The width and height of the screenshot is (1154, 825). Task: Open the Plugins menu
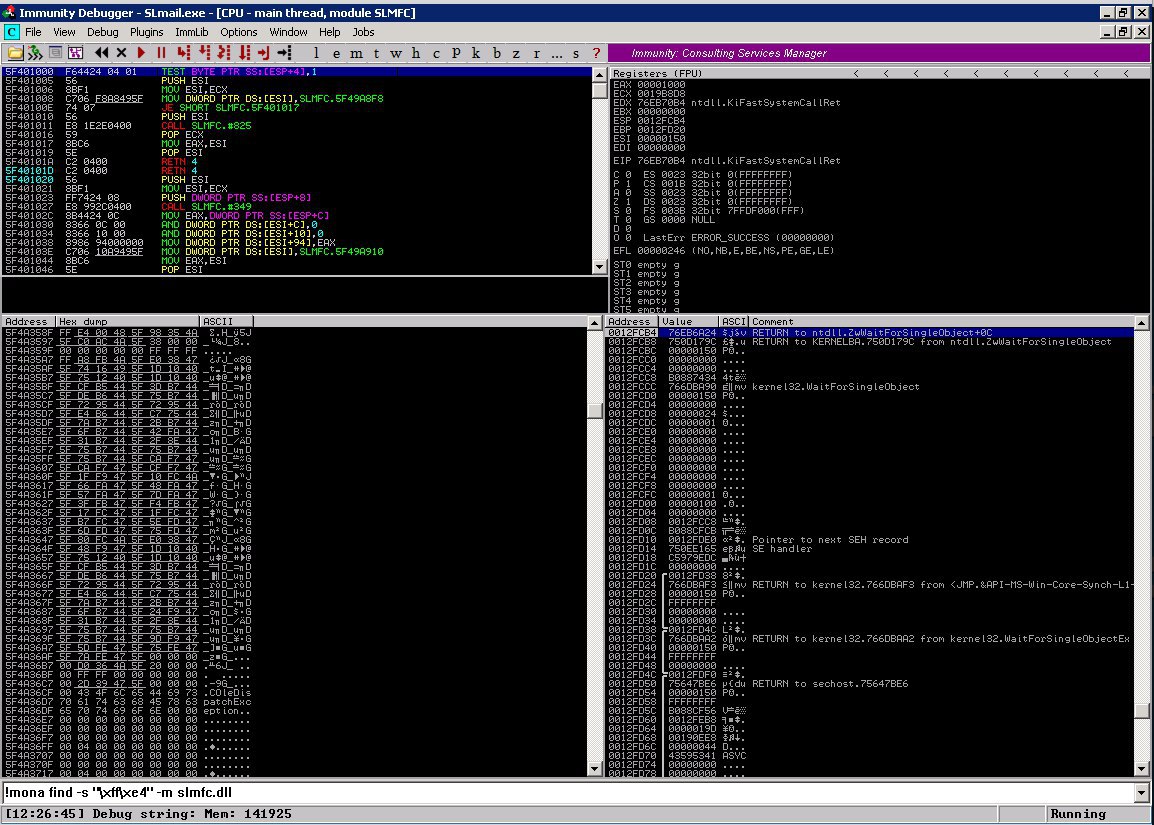(146, 32)
